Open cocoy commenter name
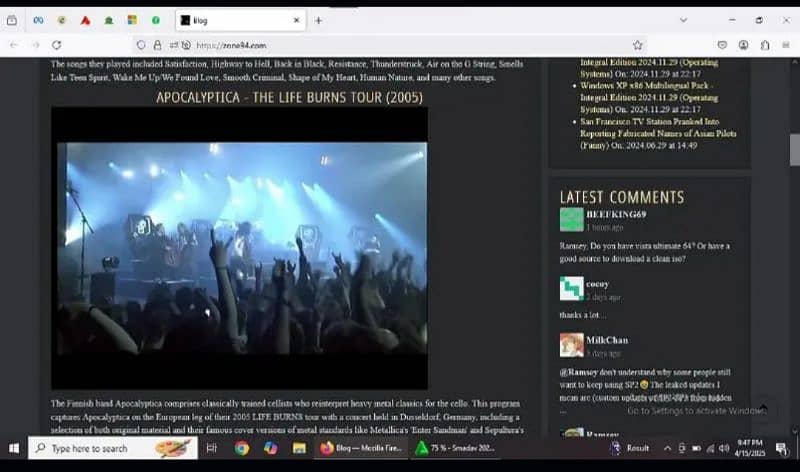Image resolution: width=800 pixels, height=472 pixels. coord(597,284)
